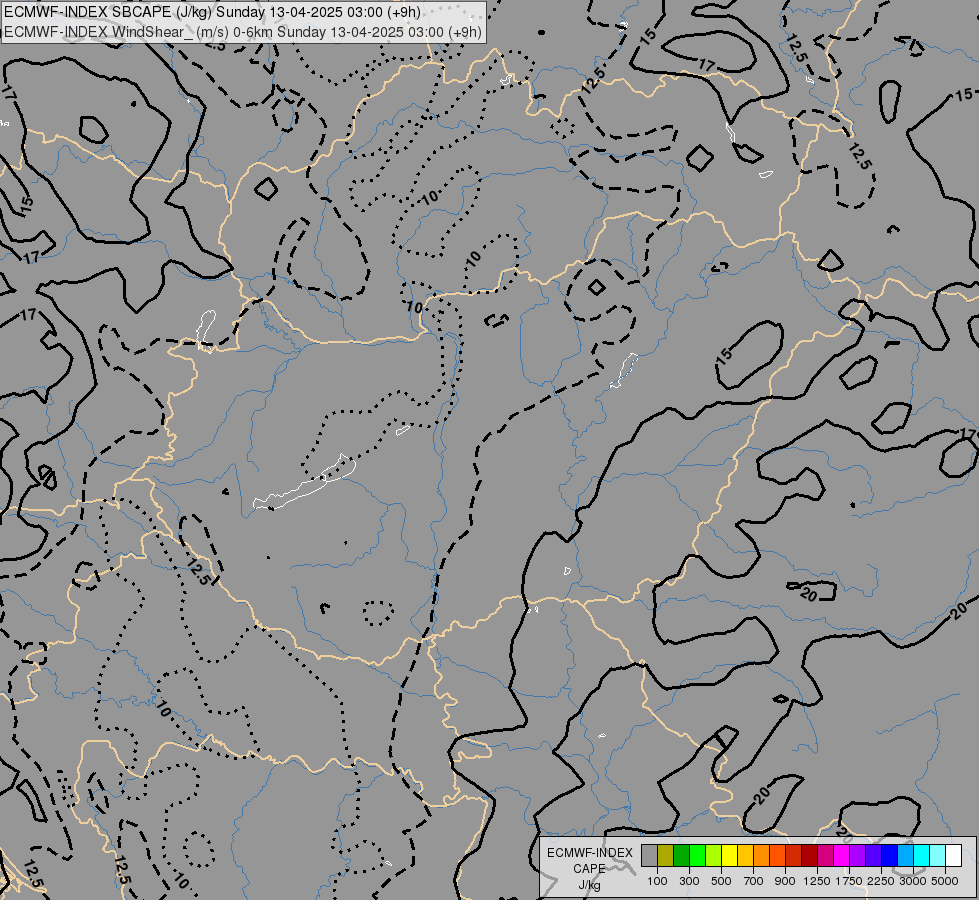Click the SBCAPE title line in the header

[212, 12]
